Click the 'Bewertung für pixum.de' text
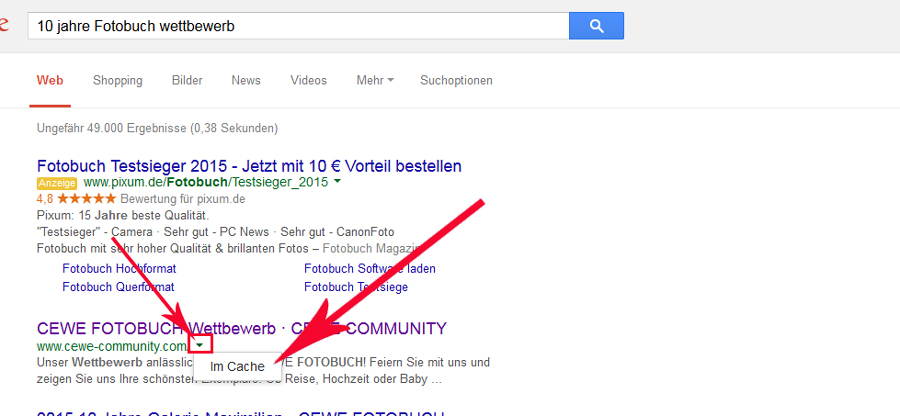Screen dimensions: 900x416 point(183,199)
